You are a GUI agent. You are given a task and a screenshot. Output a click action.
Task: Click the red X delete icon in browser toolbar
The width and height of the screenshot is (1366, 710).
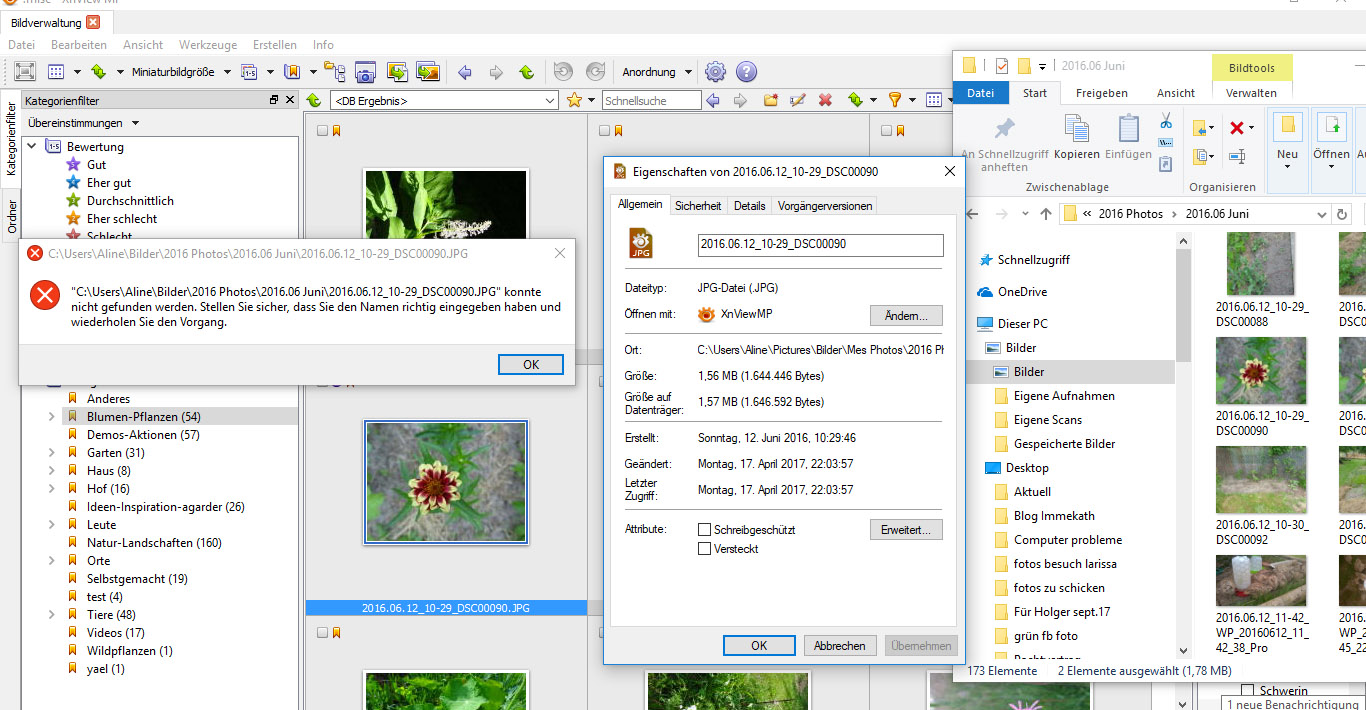(x=825, y=100)
